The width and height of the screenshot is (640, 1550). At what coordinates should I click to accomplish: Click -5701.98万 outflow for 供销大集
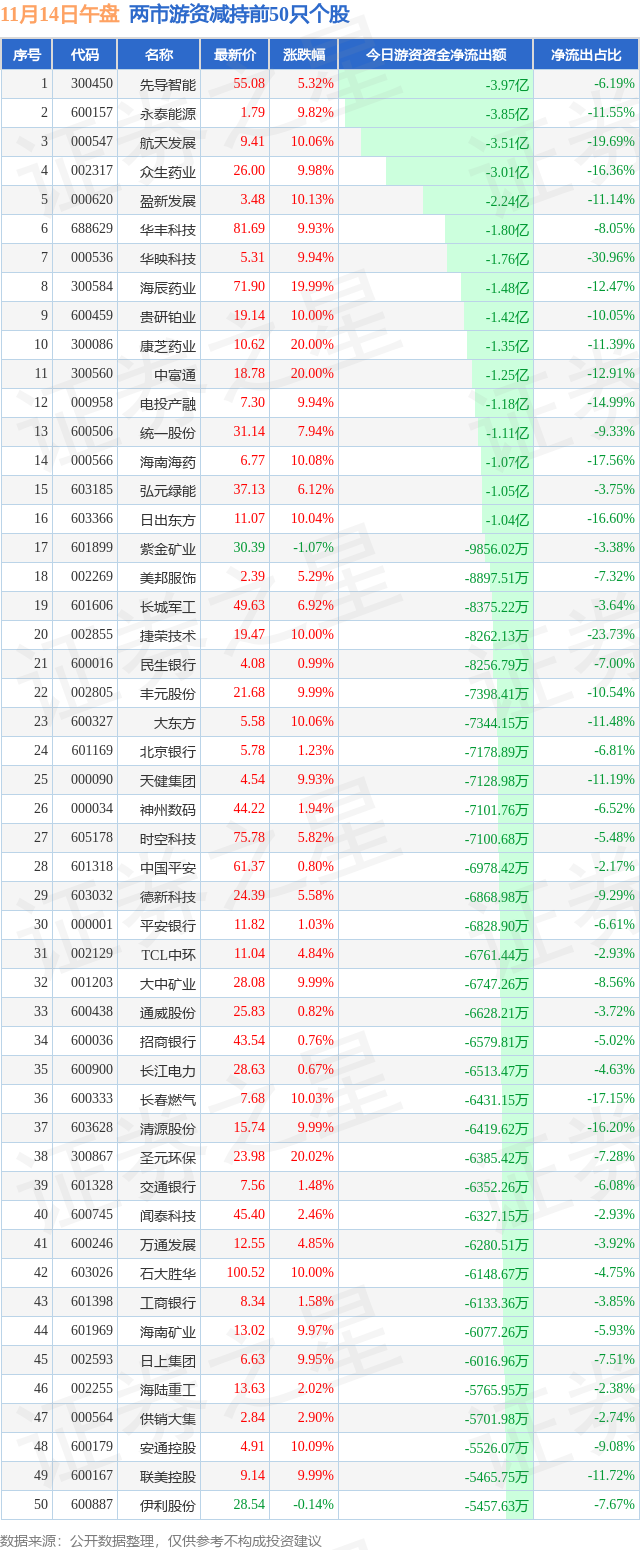pos(497,1419)
